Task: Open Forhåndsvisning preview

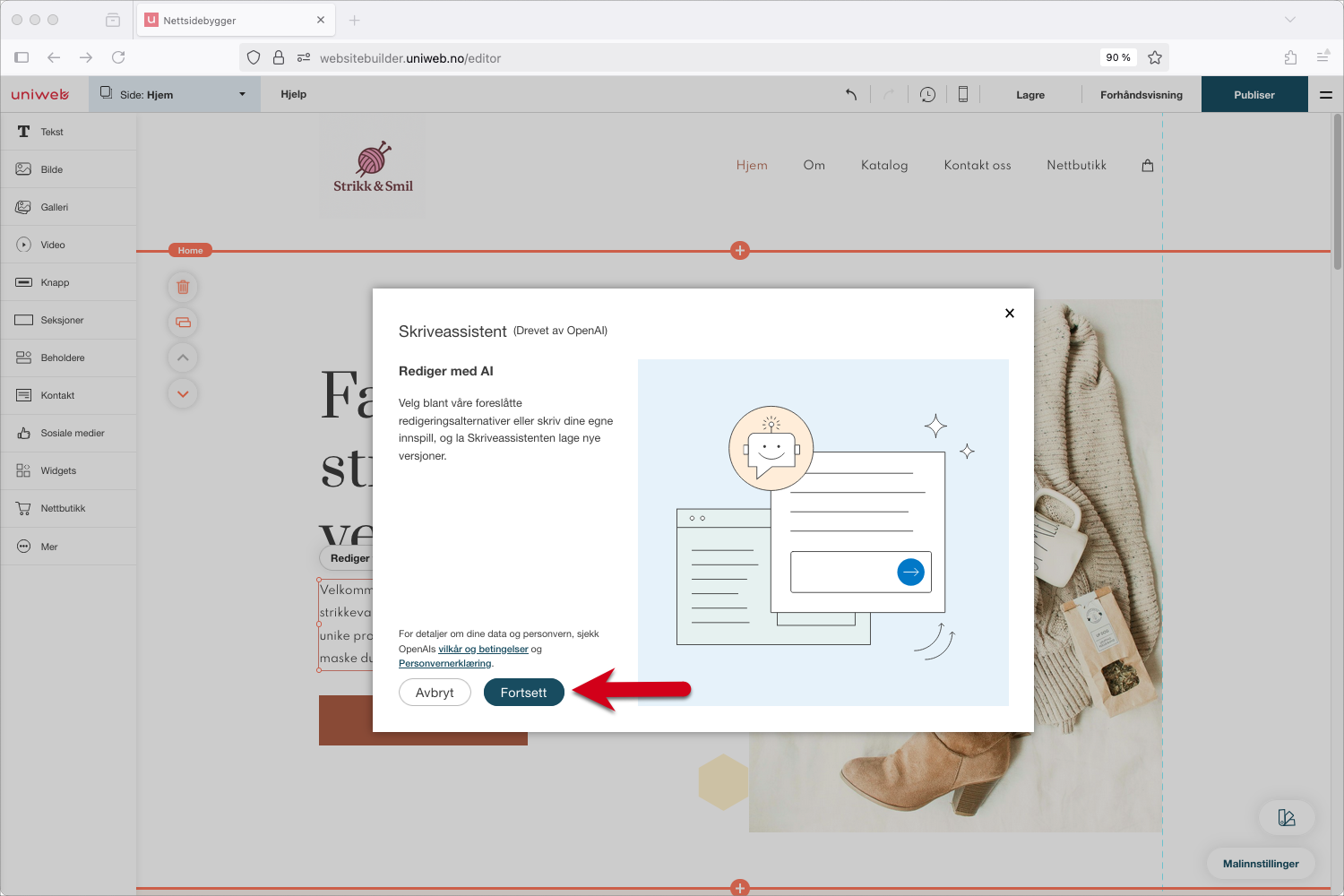Action: pyautogui.click(x=1142, y=95)
